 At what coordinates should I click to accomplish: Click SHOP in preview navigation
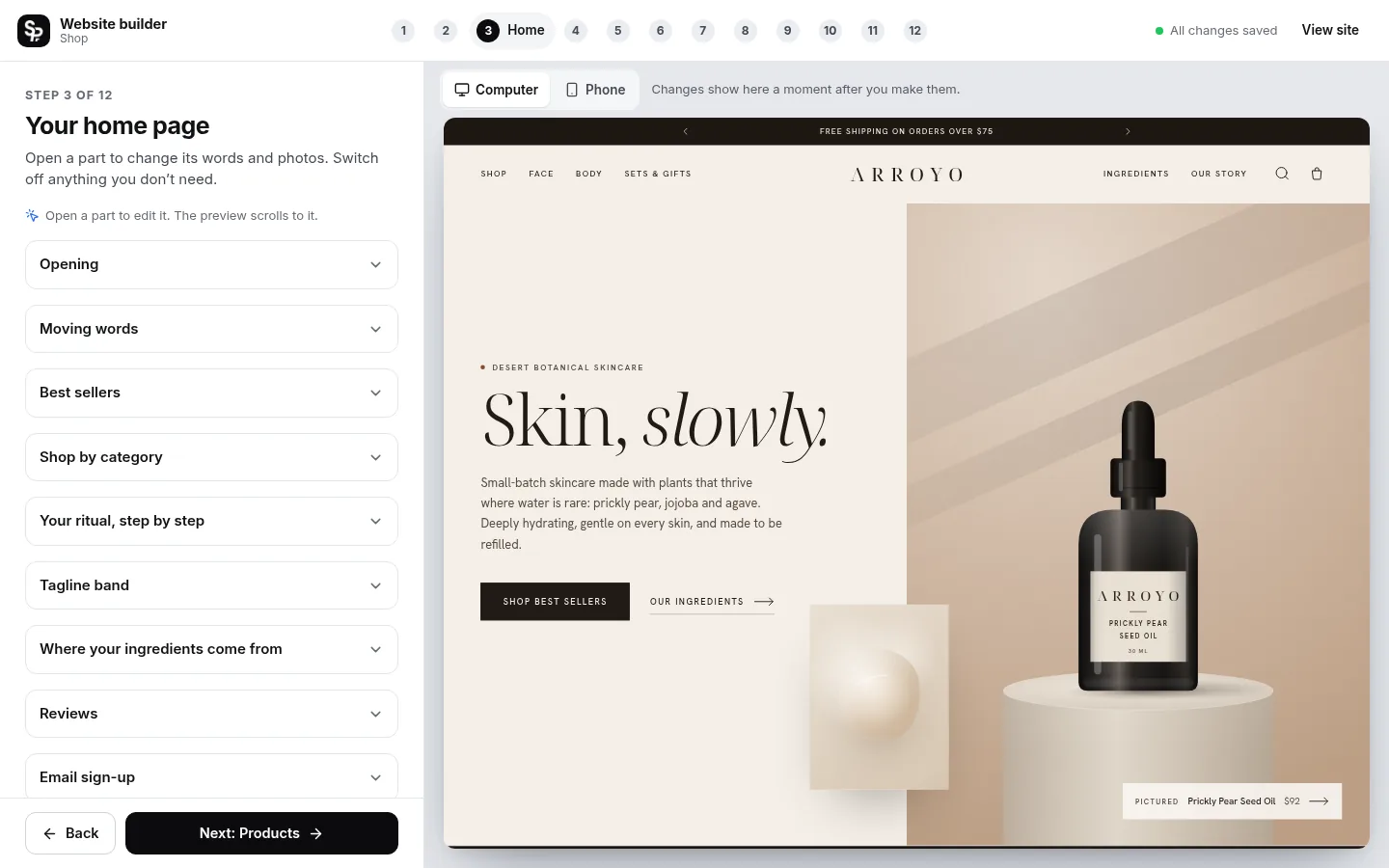coord(494,174)
